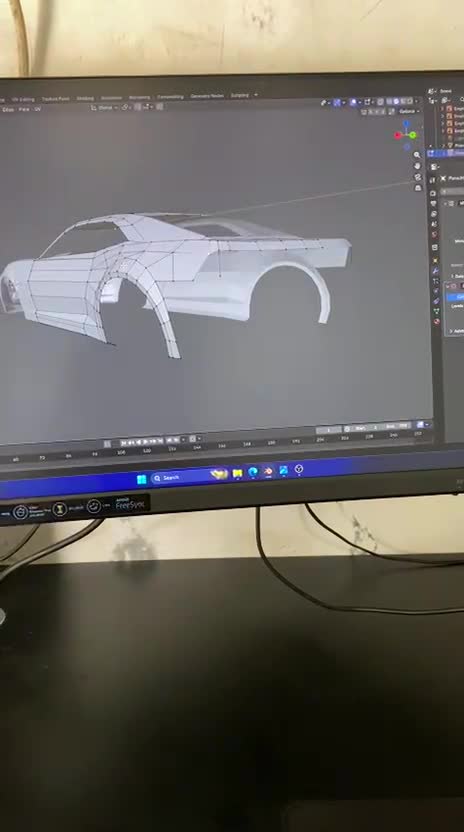This screenshot has width=464, height=832.
Task: Click the green Y axis on navigation gizmo
Action: tap(413, 136)
